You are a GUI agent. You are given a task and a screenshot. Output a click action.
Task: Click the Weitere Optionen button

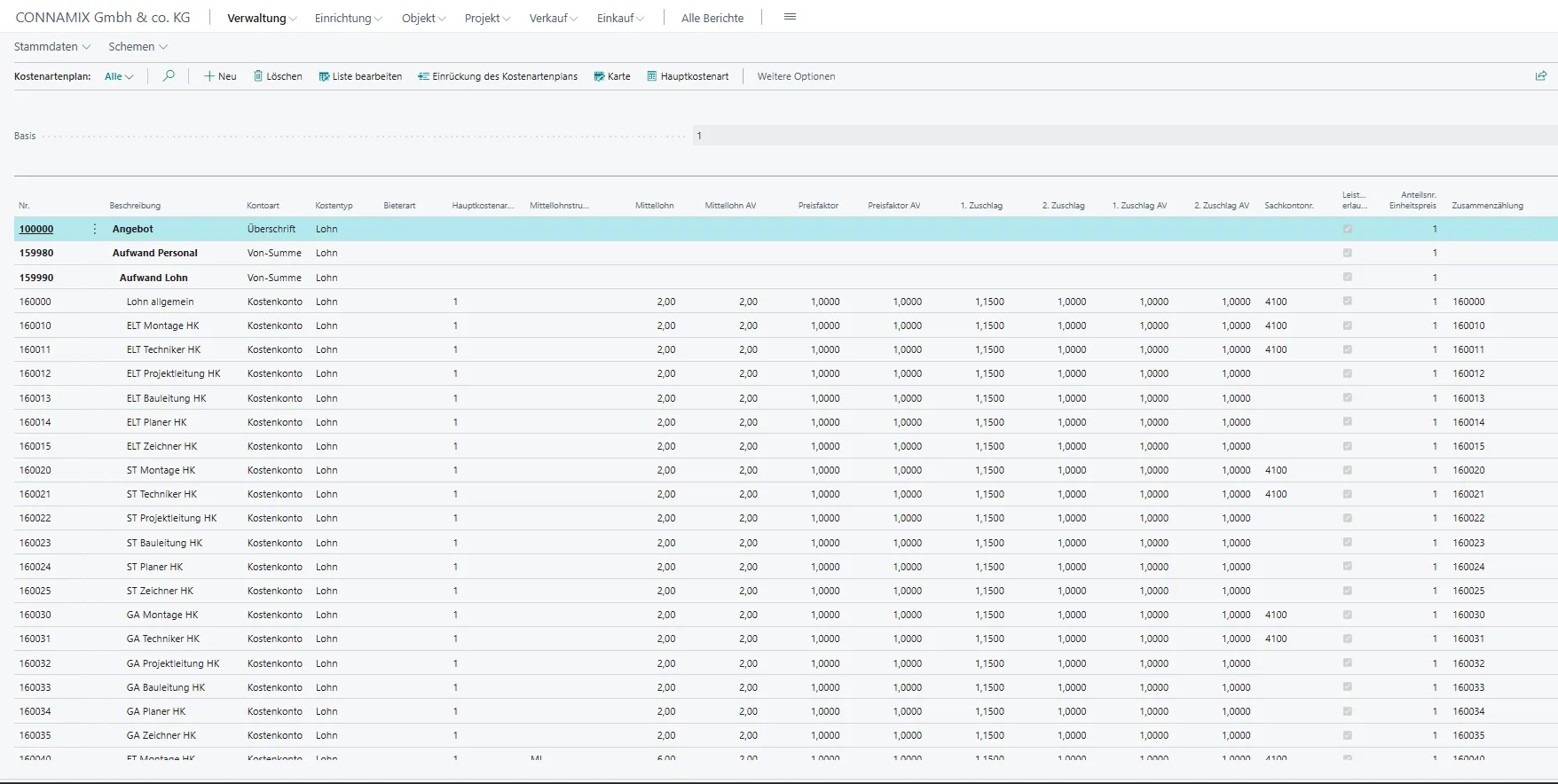click(796, 76)
